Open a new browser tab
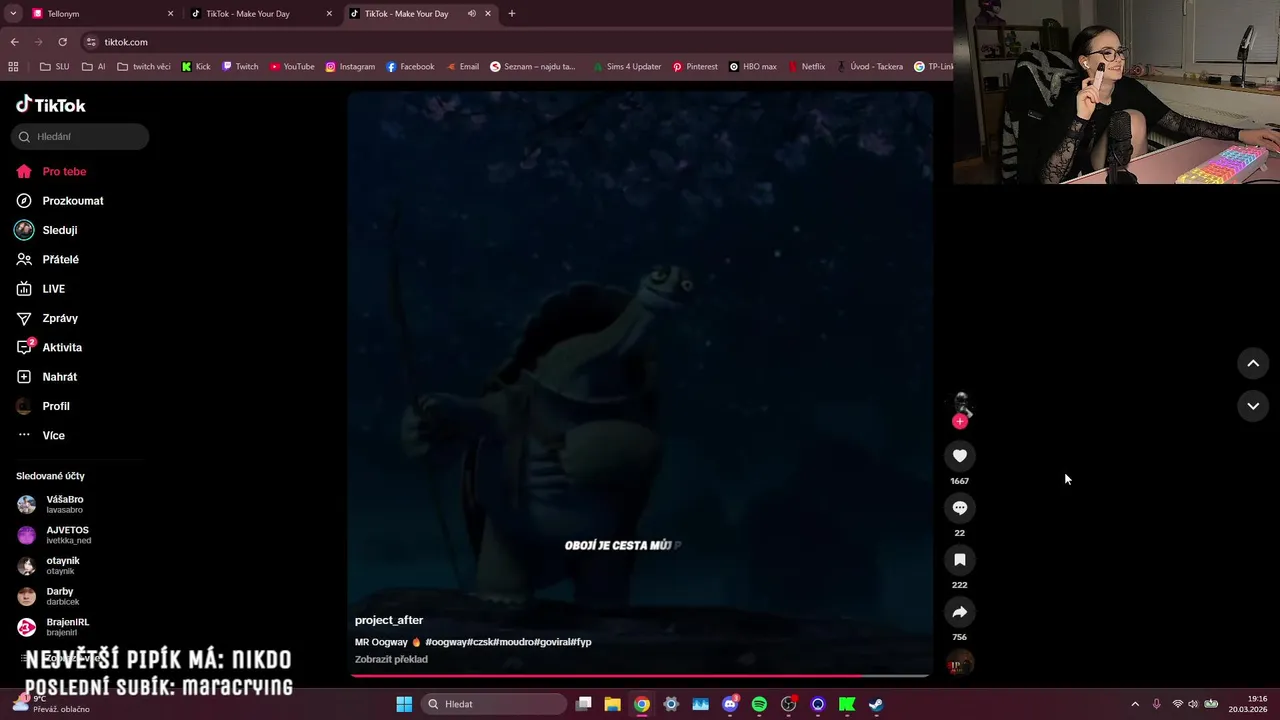This screenshot has width=1280, height=720. [512, 14]
